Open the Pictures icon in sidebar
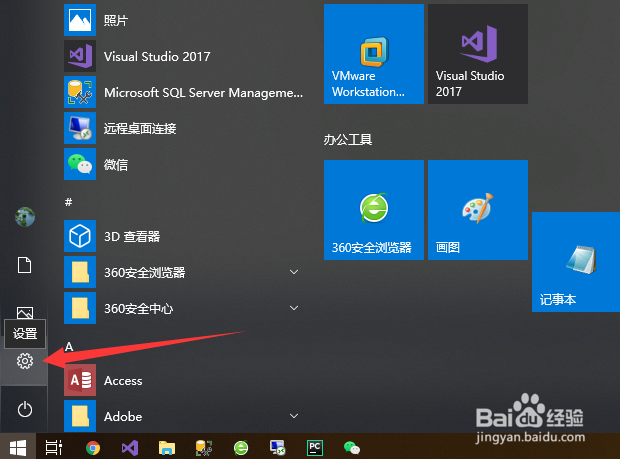 (25, 313)
